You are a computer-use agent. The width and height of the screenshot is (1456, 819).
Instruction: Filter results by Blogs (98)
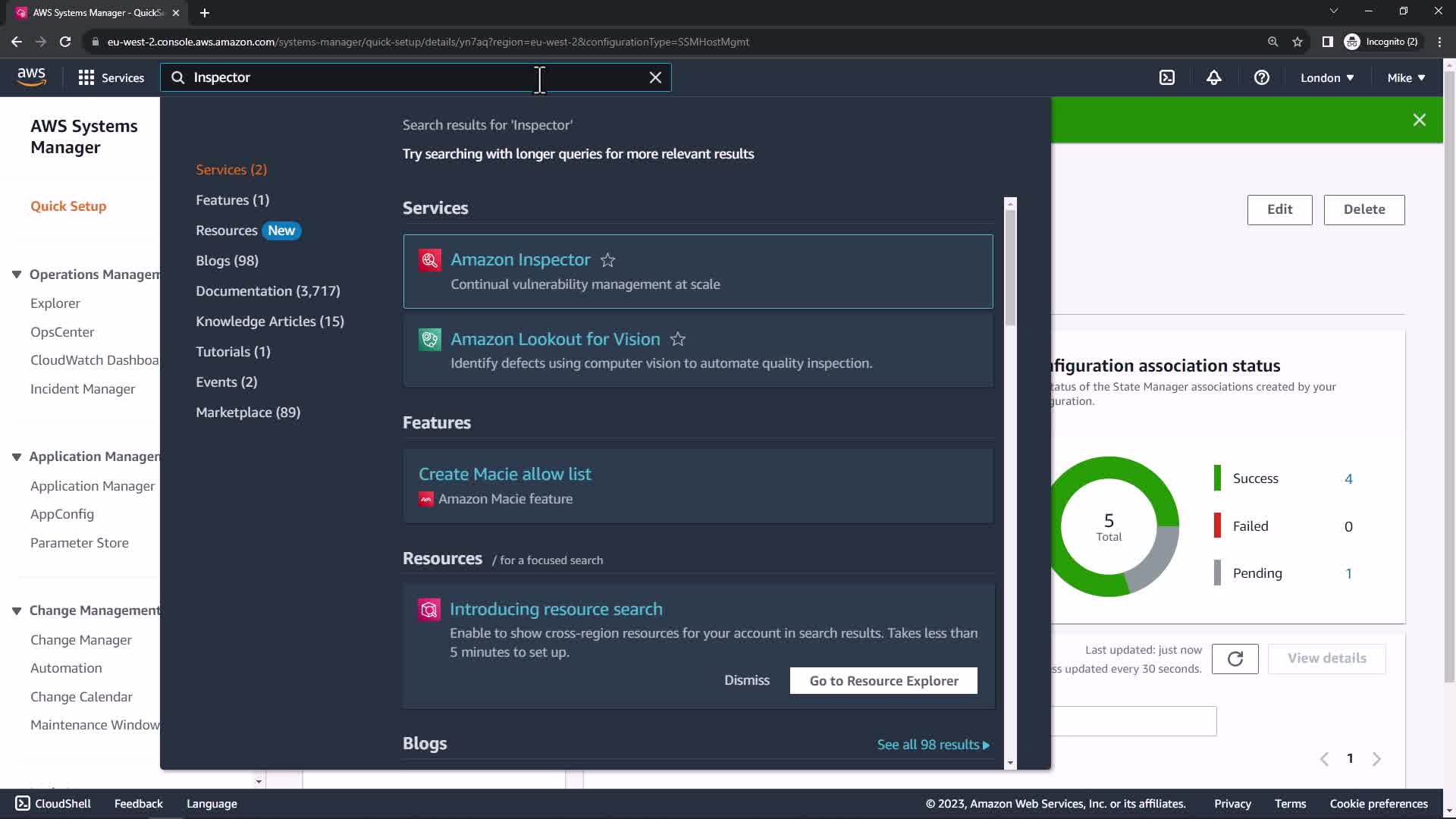point(227,260)
